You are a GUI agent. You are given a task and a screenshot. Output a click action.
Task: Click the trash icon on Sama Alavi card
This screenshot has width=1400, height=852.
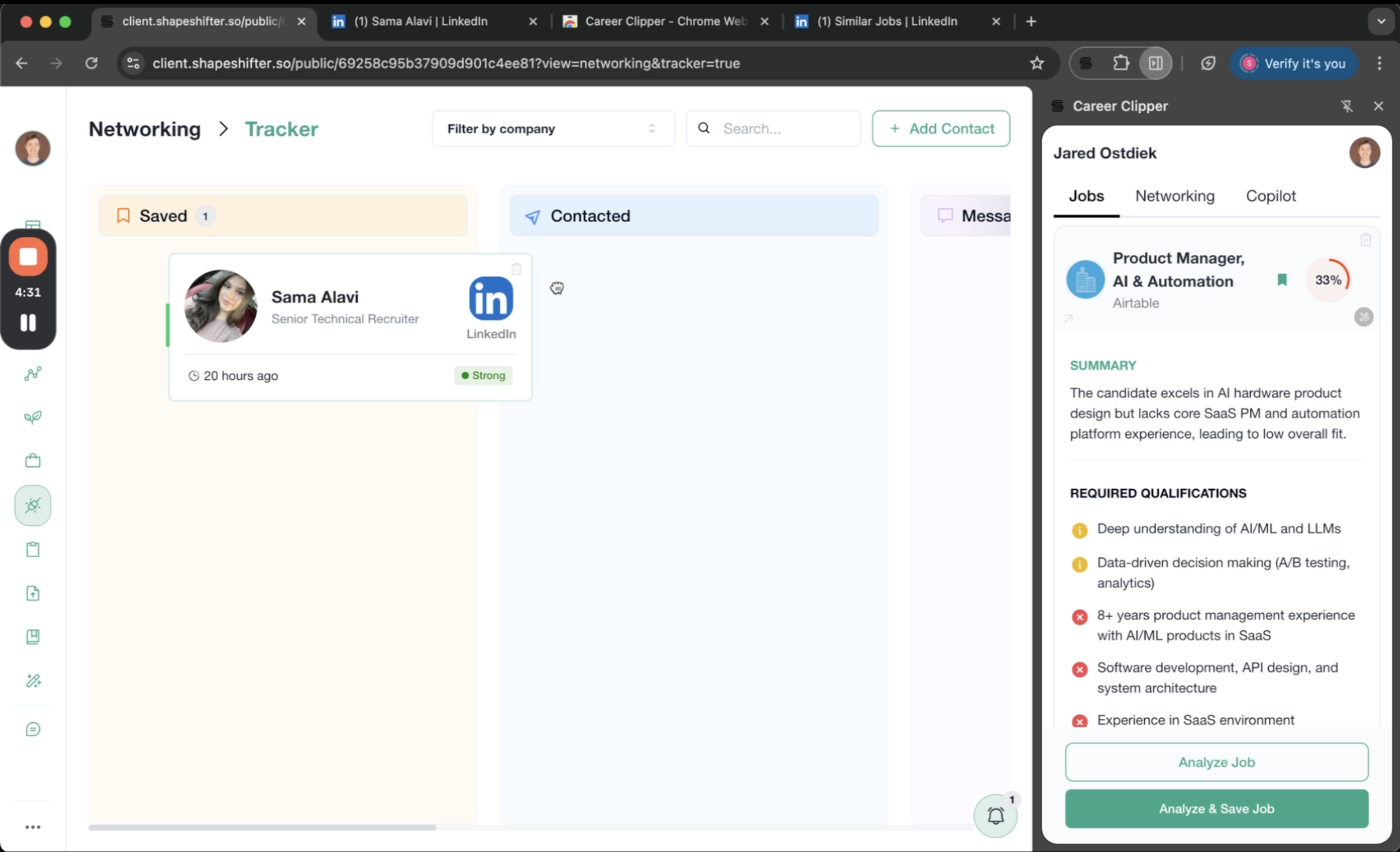pos(516,269)
